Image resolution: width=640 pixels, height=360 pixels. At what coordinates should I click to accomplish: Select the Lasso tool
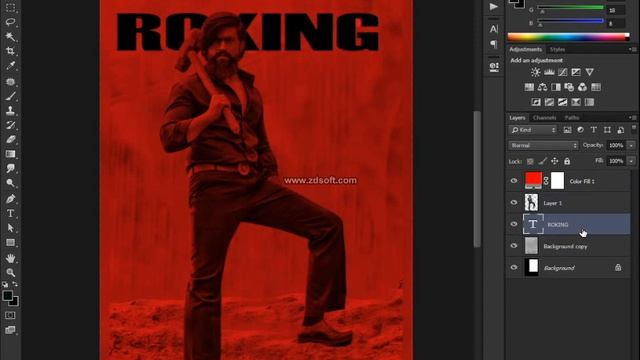[10, 22]
